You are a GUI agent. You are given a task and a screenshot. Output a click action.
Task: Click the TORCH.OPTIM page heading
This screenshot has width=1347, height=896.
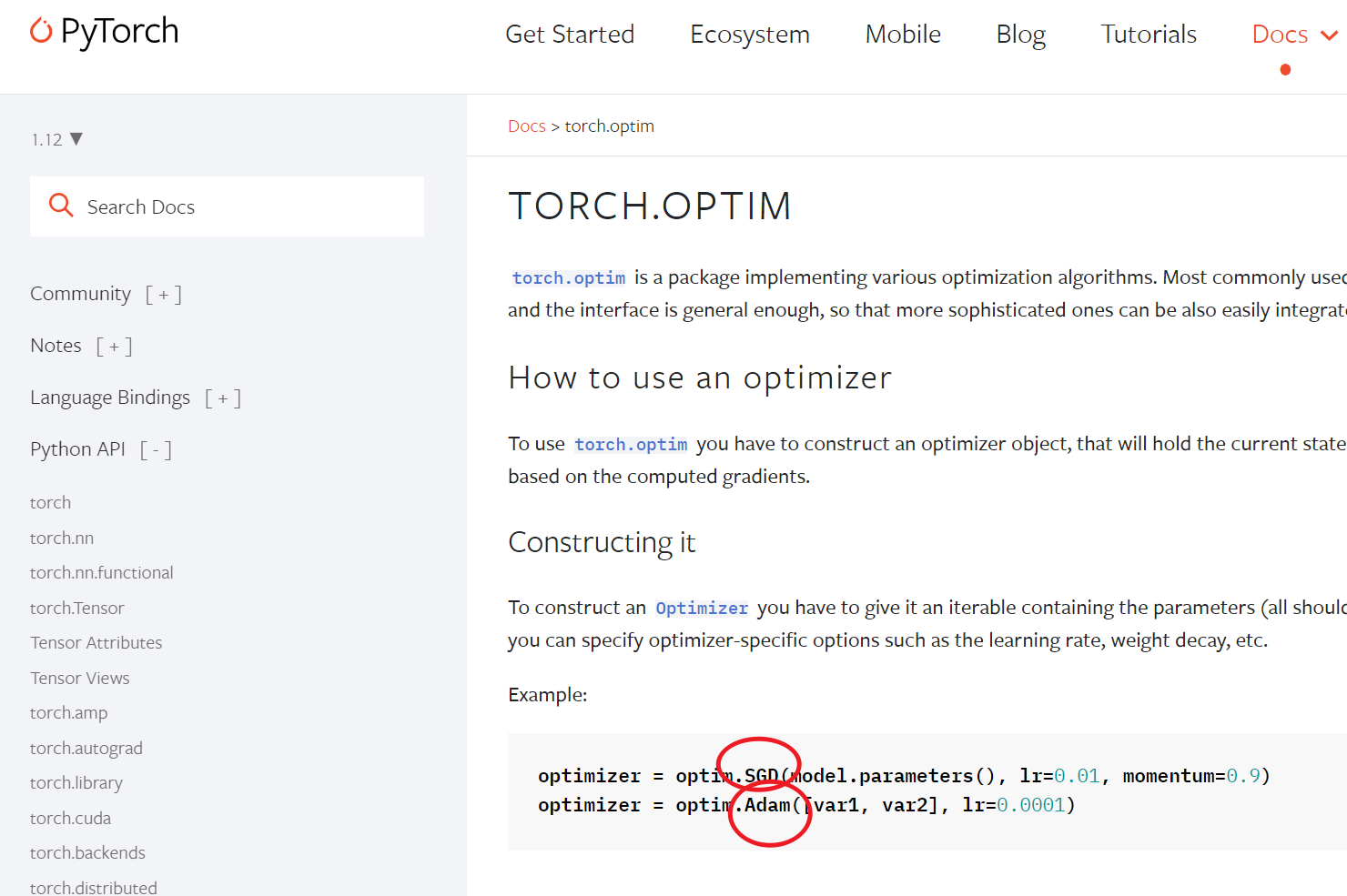pos(650,206)
